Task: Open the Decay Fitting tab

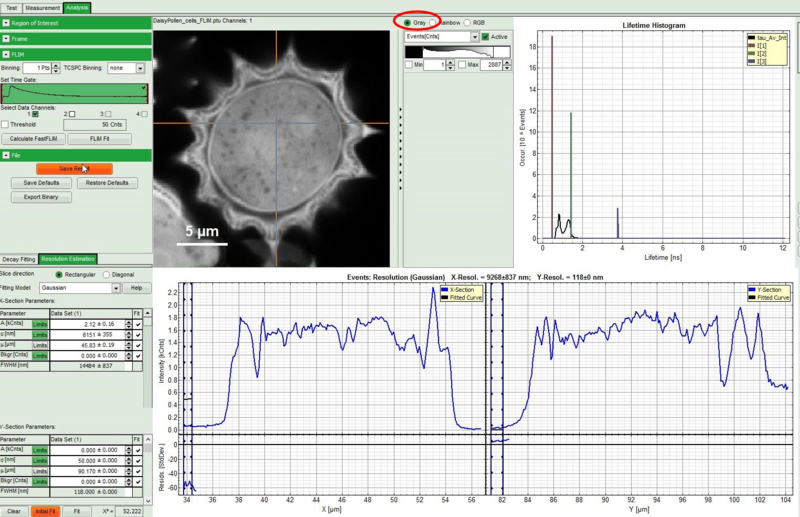Action: click(x=19, y=259)
